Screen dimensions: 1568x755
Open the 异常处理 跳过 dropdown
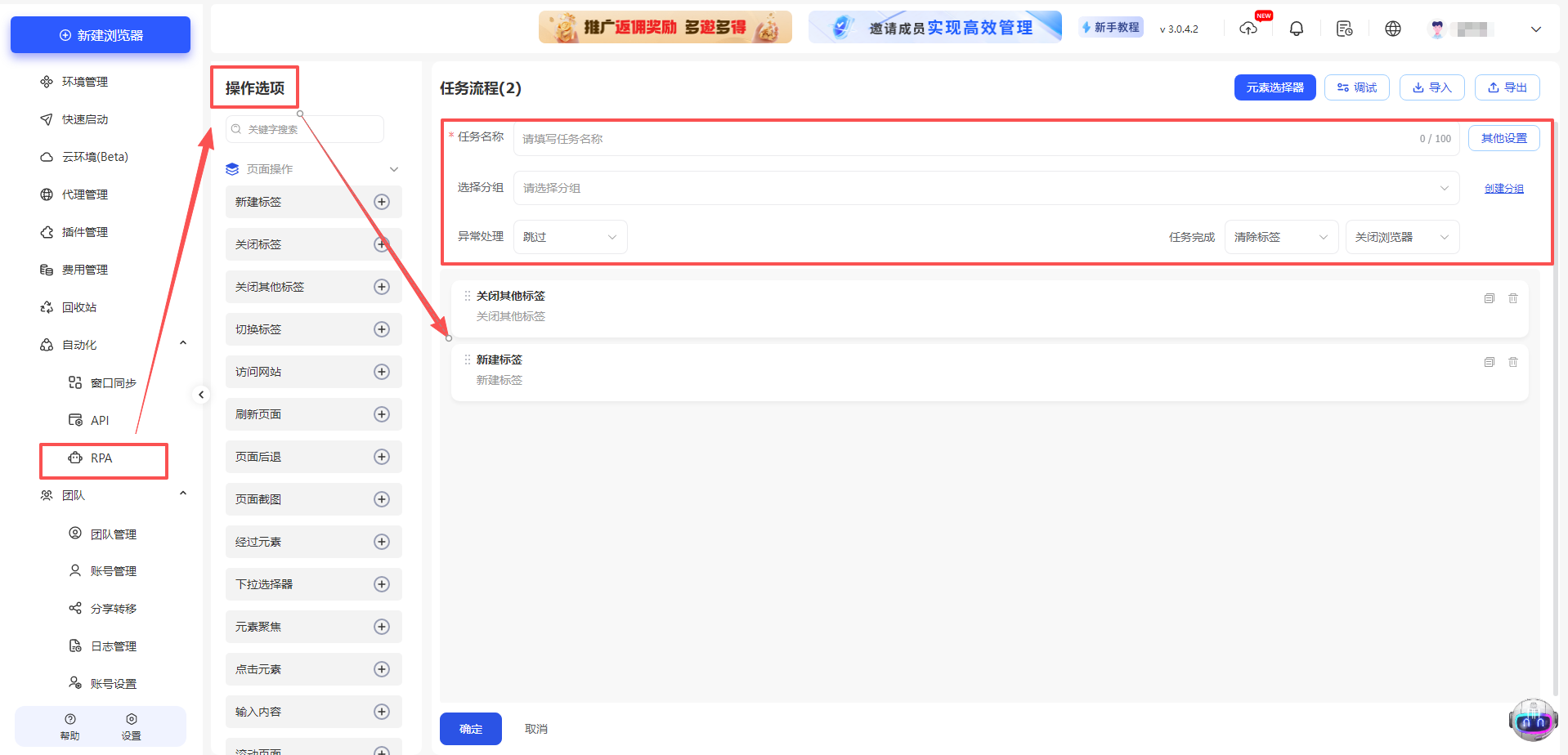(x=570, y=236)
